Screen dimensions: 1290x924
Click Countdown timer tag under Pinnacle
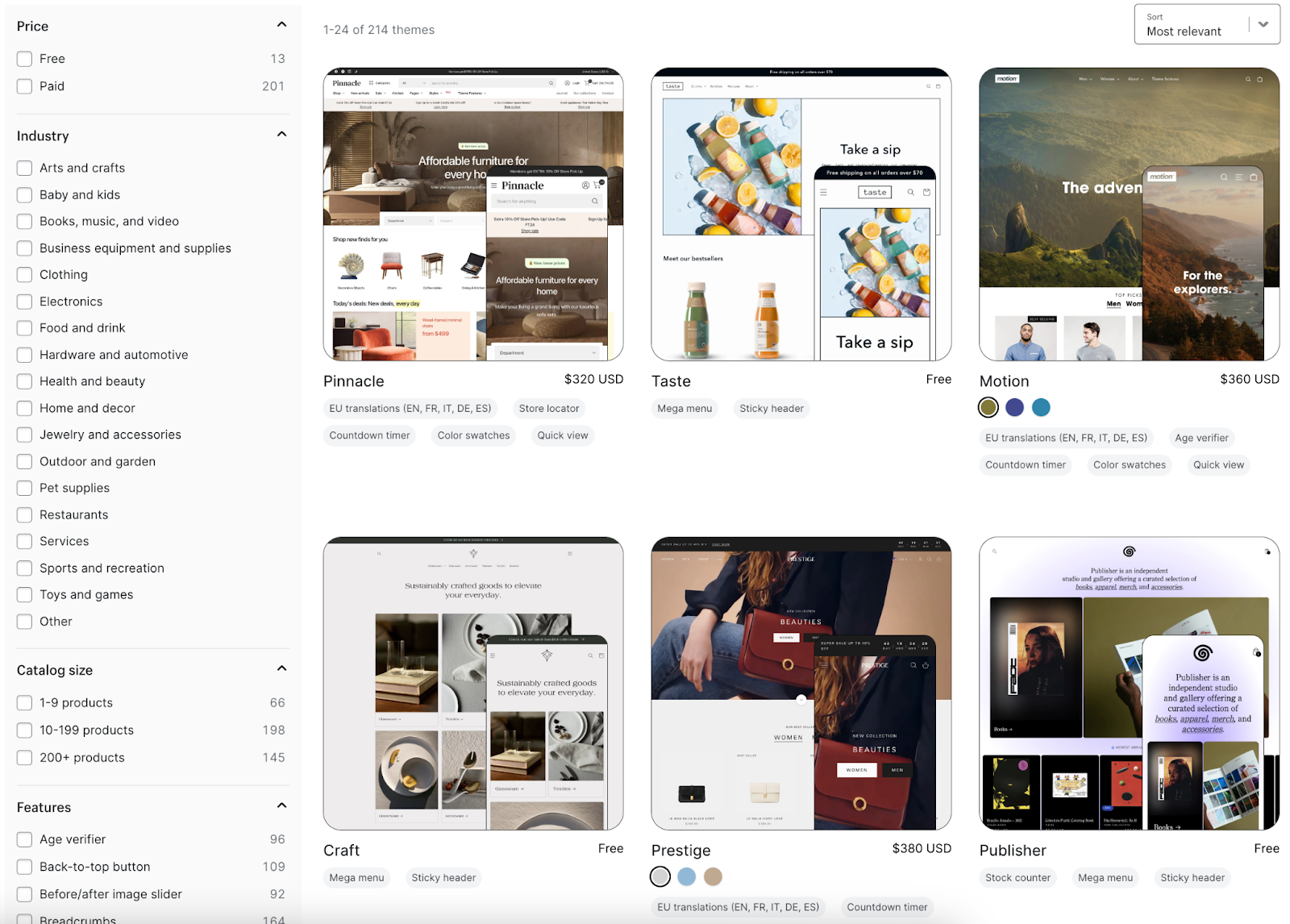(x=369, y=435)
